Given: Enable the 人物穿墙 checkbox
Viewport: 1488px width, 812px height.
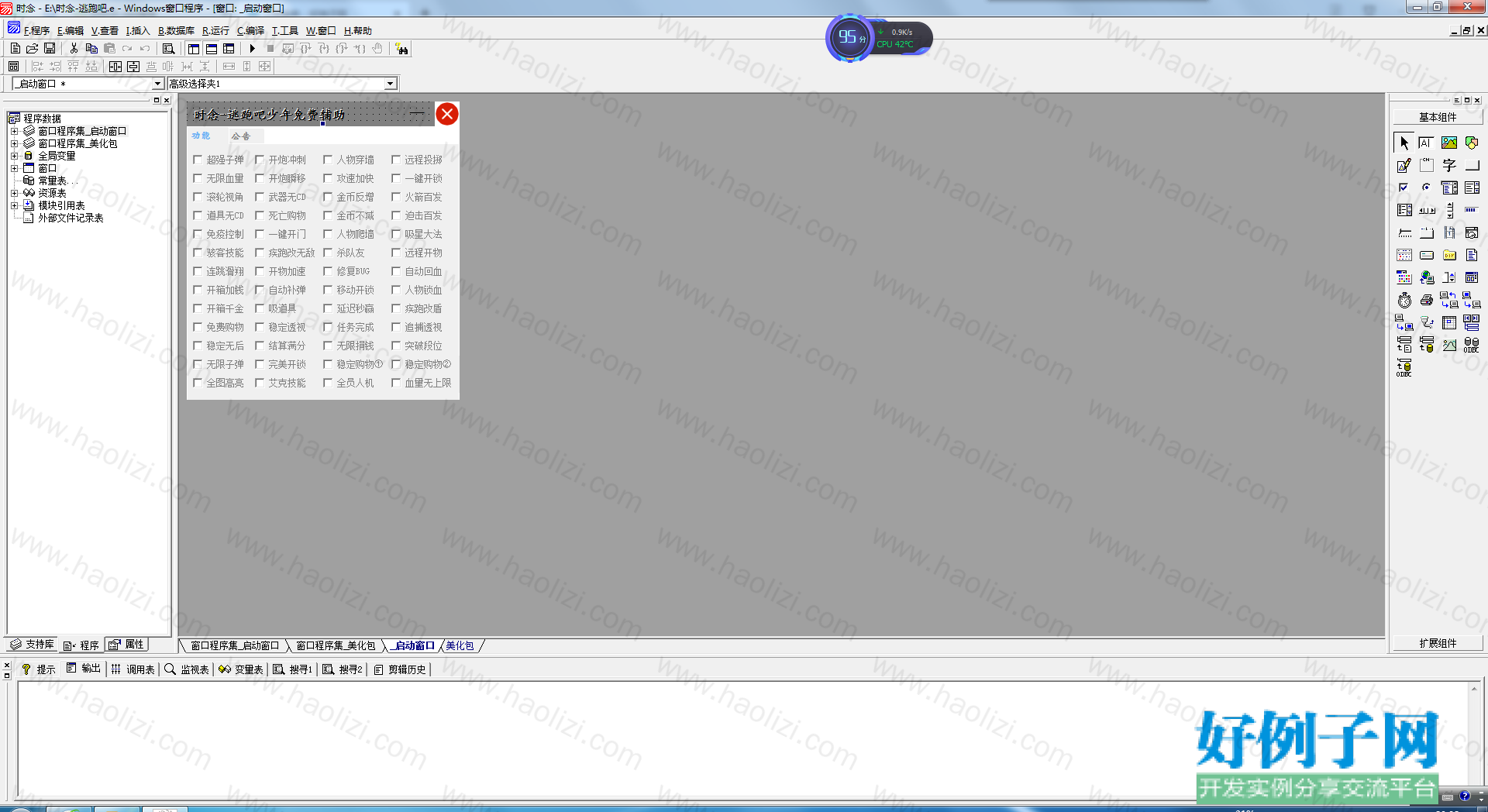Looking at the screenshot, I should tap(328, 160).
